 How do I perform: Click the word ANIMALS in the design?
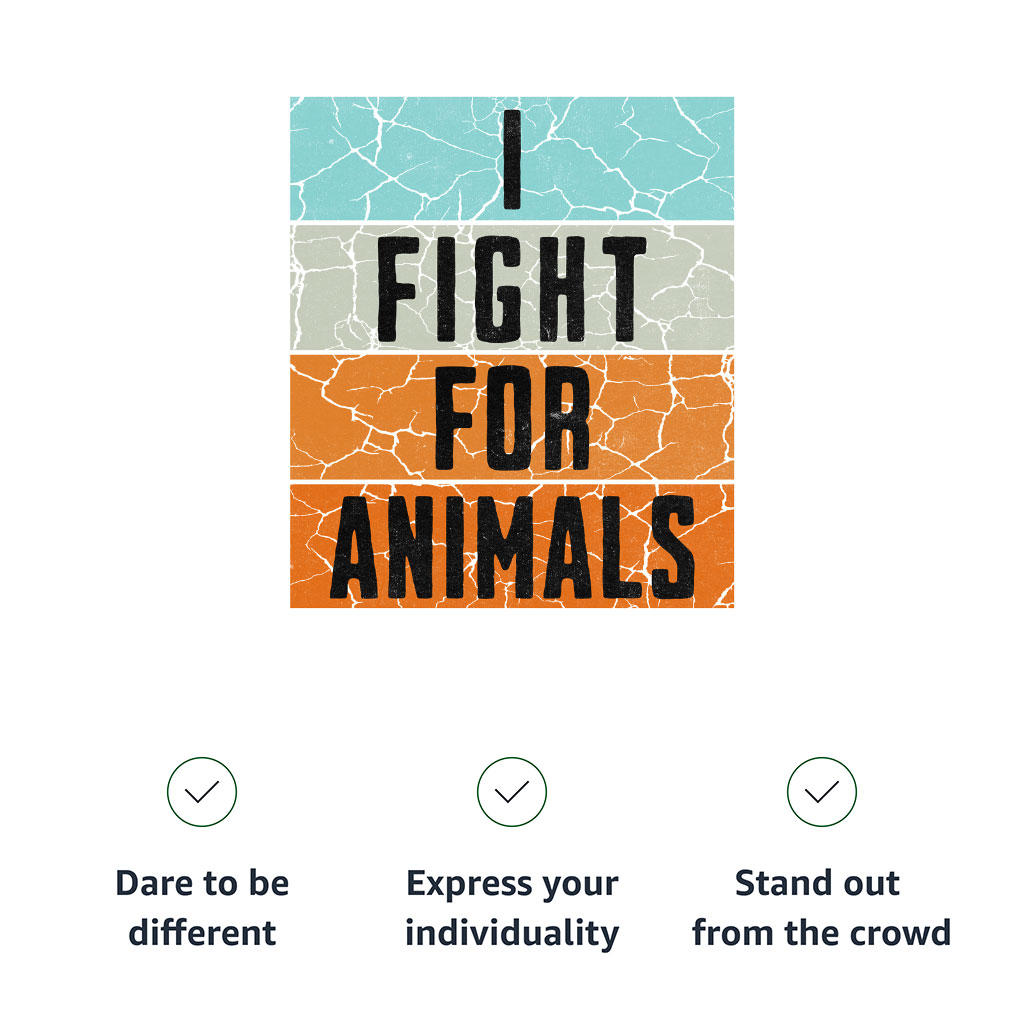(x=513, y=547)
